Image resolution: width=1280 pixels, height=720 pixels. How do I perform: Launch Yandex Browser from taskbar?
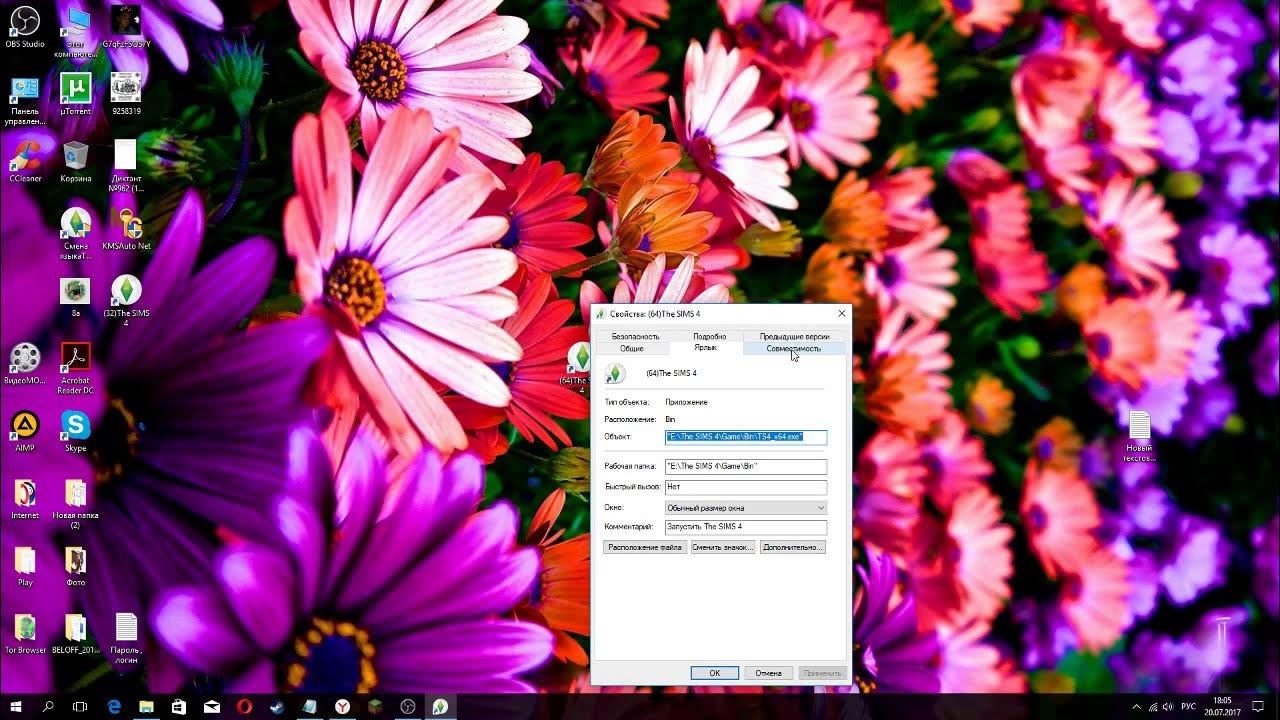click(342, 707)
